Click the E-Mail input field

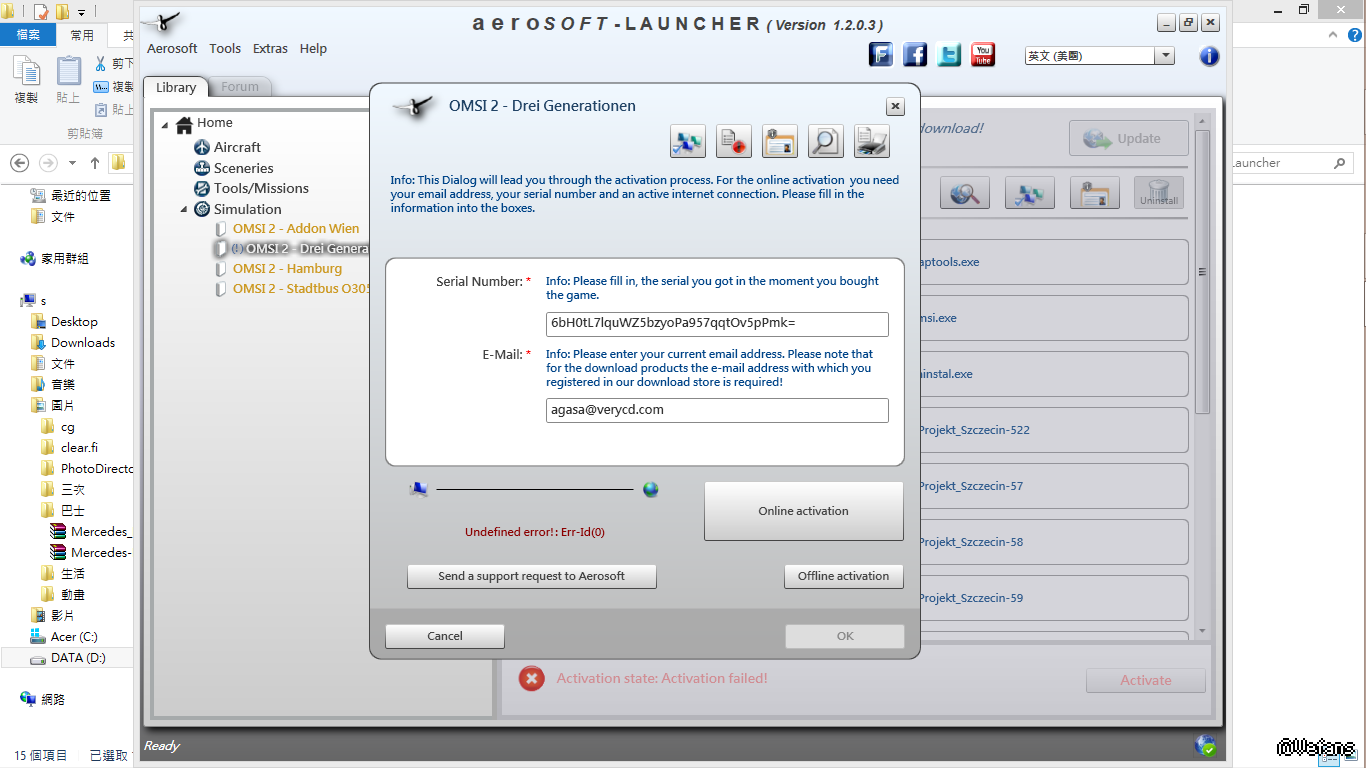point(717,410)
